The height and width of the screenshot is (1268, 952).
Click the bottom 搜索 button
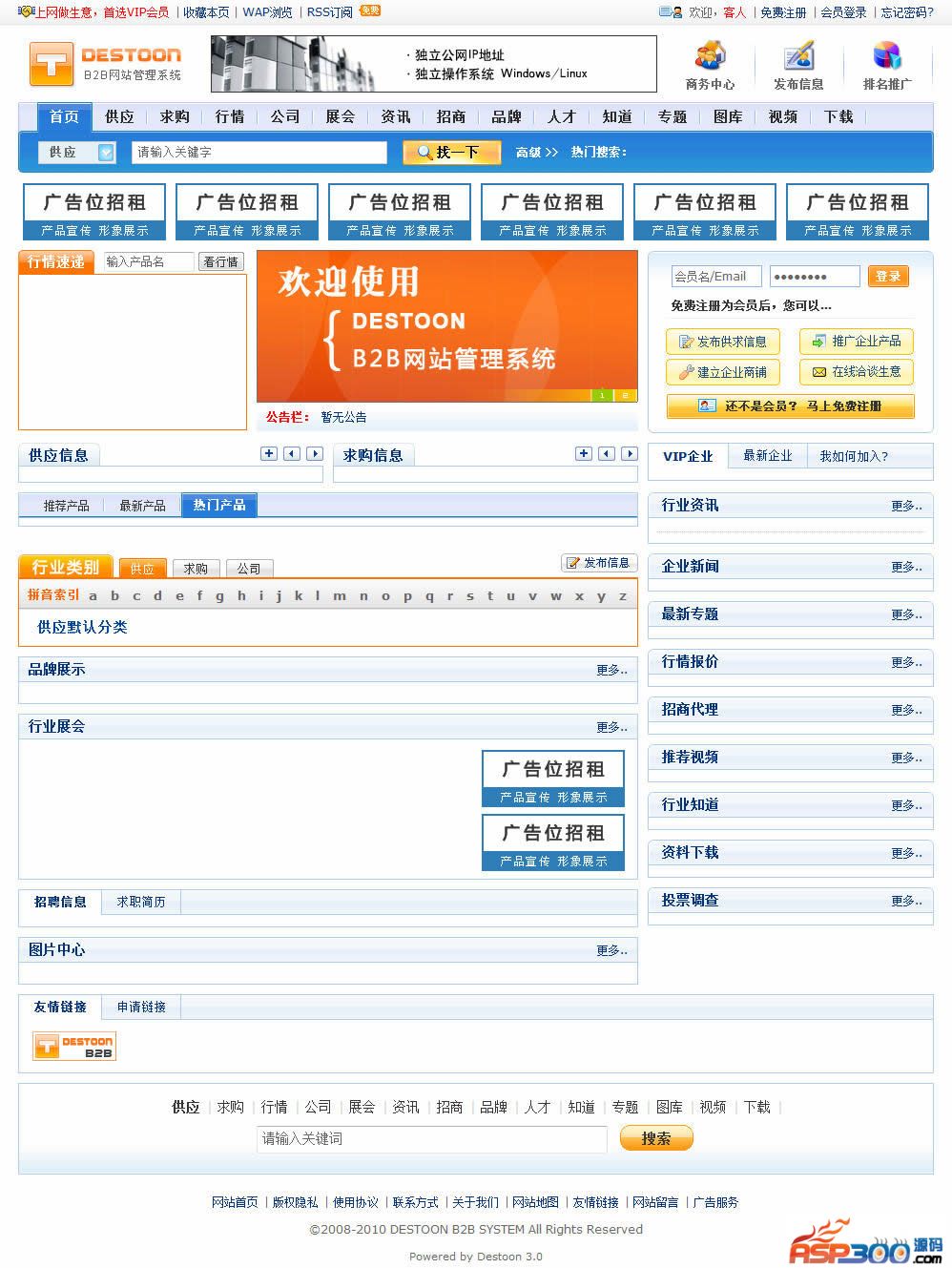pyautogui.click(x=656, y=1138)
